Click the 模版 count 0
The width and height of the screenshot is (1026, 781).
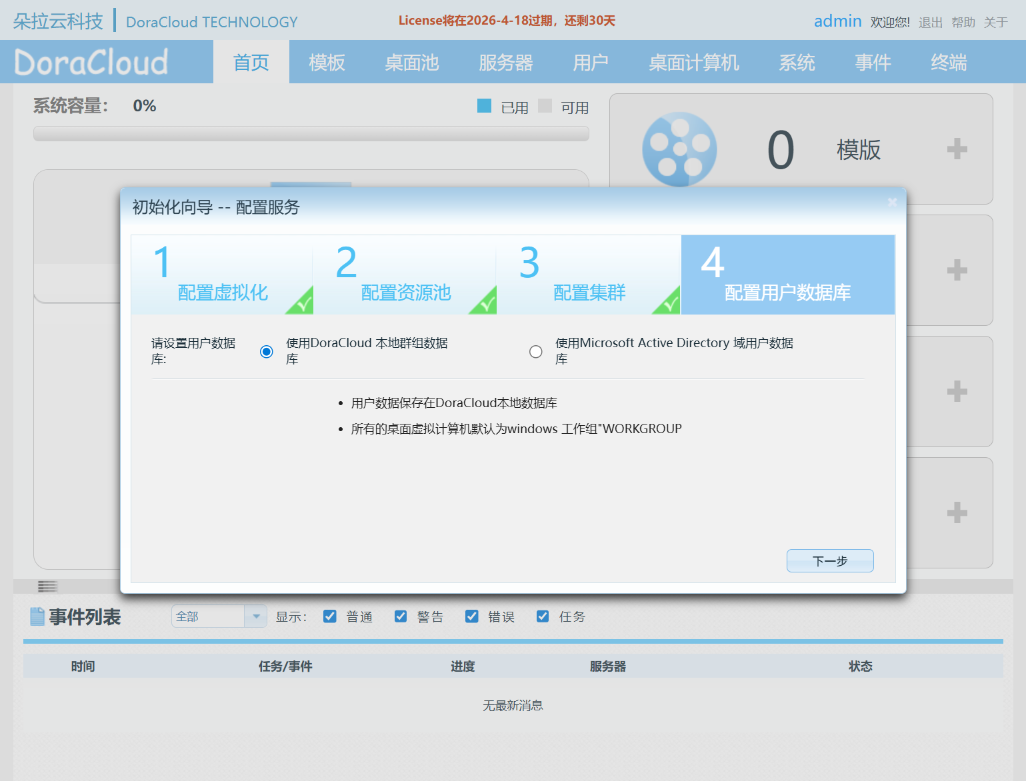[x=781, y=150]
